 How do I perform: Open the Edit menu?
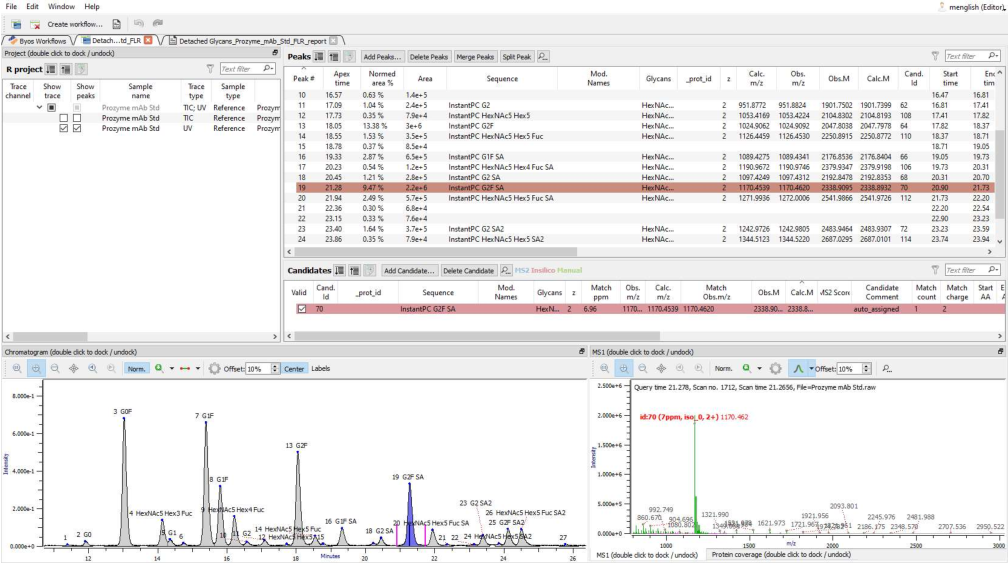pyautogui.click(x=33, y=6)
